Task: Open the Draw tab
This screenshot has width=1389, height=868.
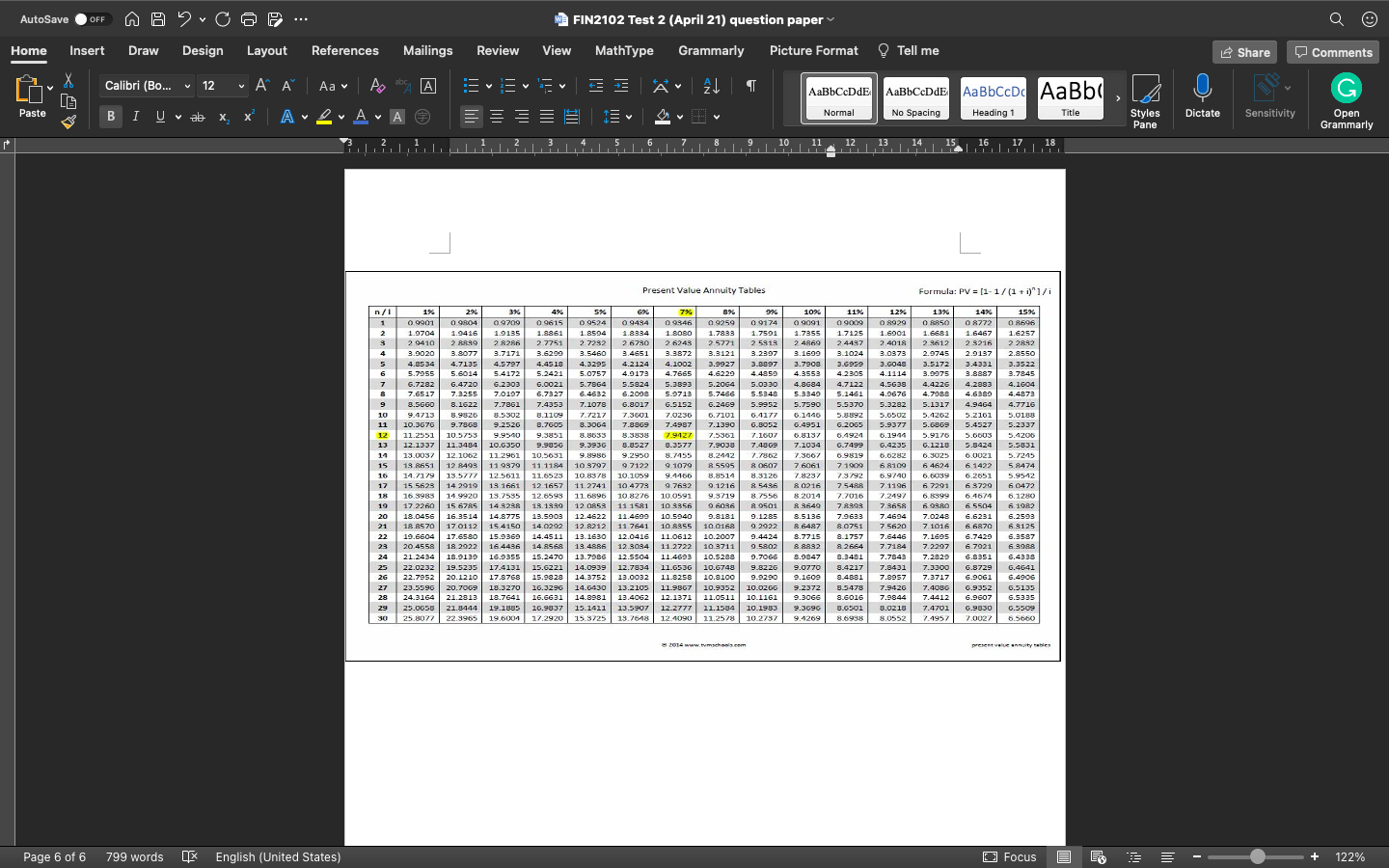Action: (x=144, y=51)
